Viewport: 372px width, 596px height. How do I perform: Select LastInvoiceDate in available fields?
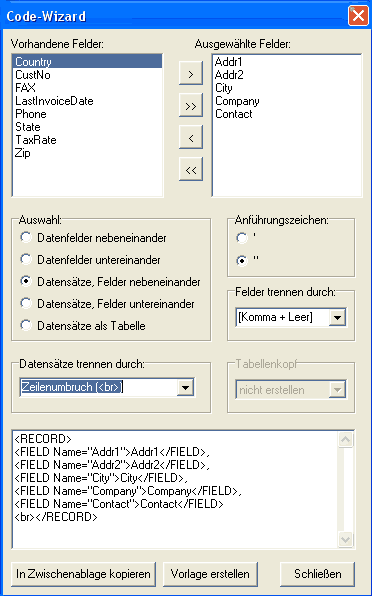click(x=54, y=101)
